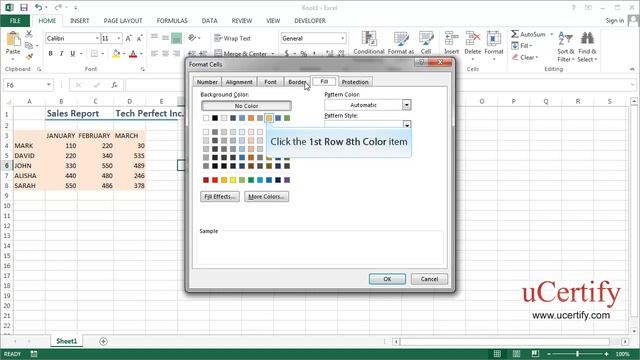This screenshot has width=640, height=360.
Task: Click Increase Font Size icon
Action: click(x=129, y=38)
